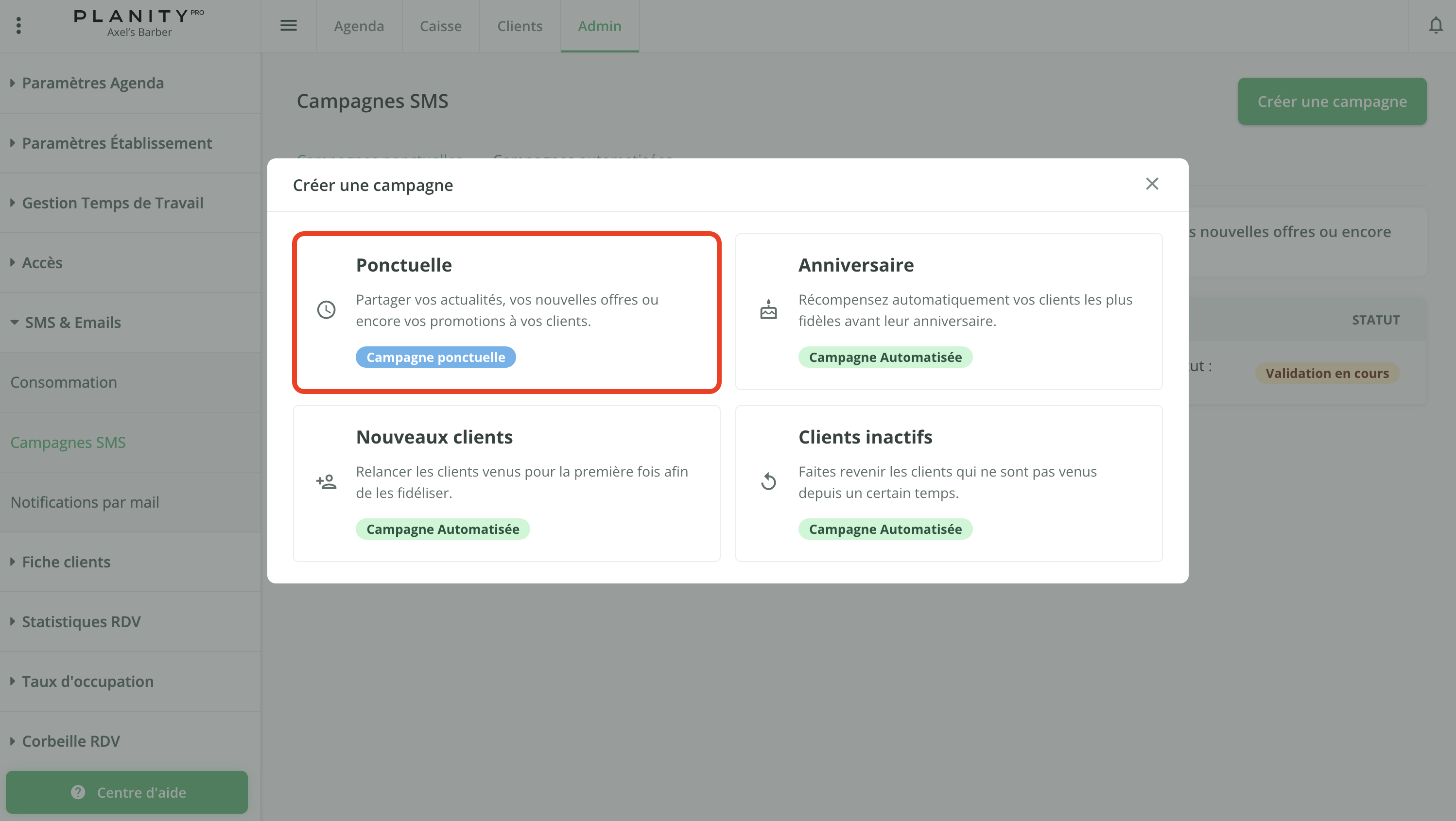This screenshot has width=1456, height=821.
Task: Open Consommation in the sidebar
Action: tap(64, 382)
